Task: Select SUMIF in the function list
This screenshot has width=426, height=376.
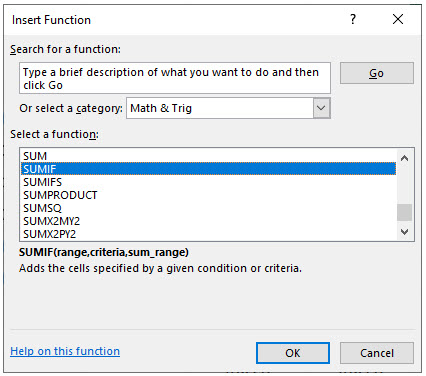Action: pos(208,169)
